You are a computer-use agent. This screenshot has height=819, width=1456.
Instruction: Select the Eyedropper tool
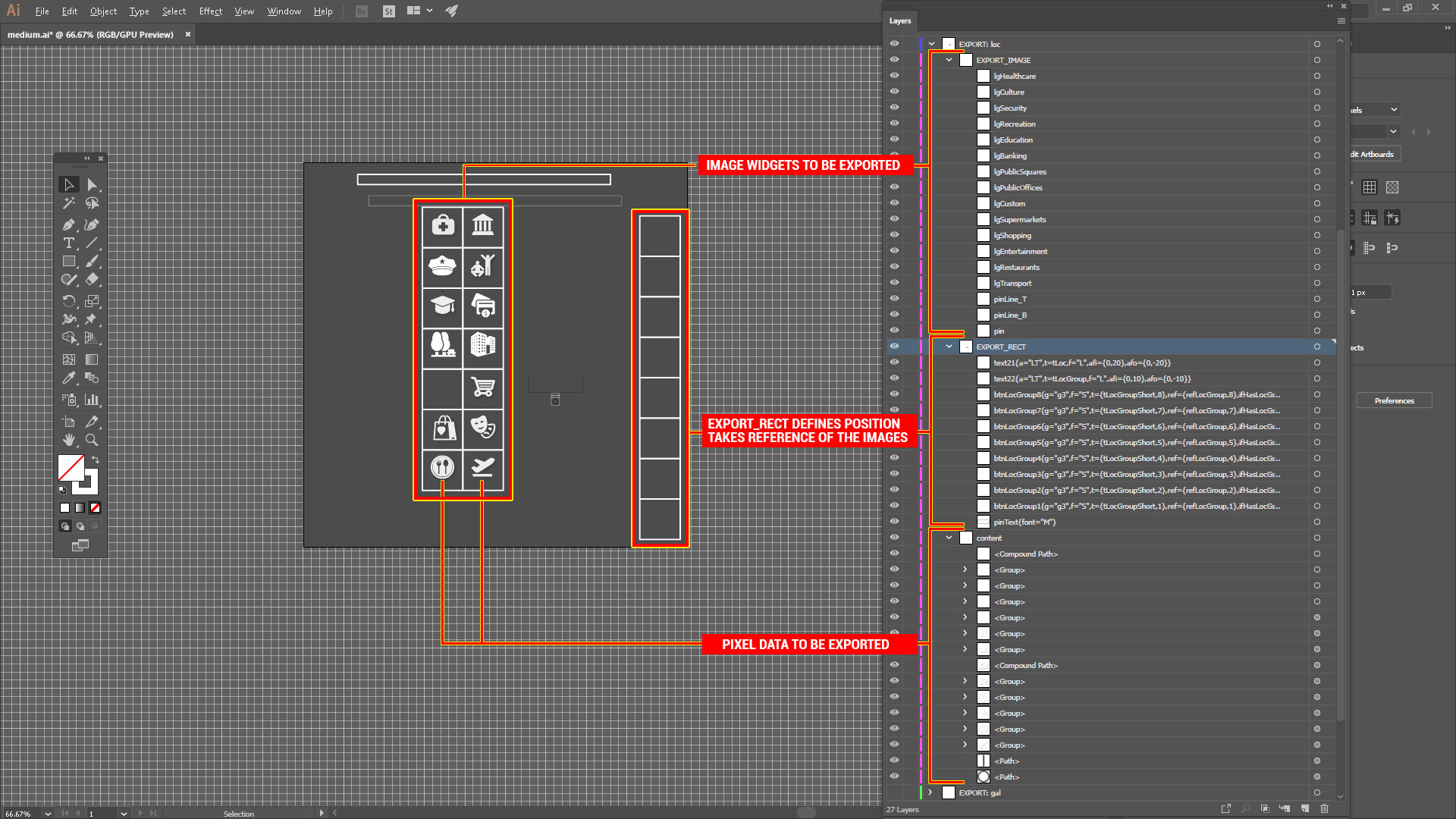[69, 378]
